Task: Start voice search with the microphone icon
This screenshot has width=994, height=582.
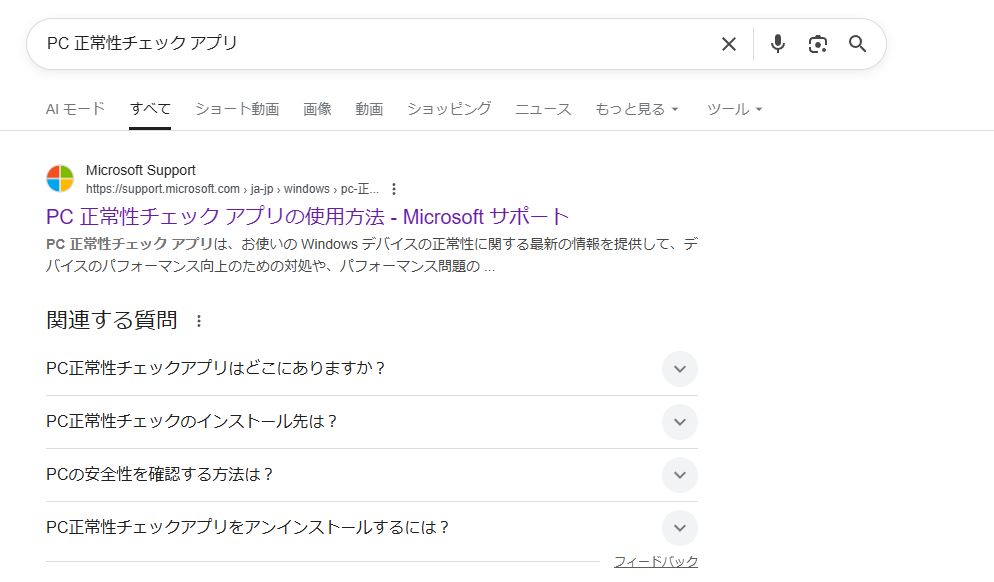Action: pos(778,44)
